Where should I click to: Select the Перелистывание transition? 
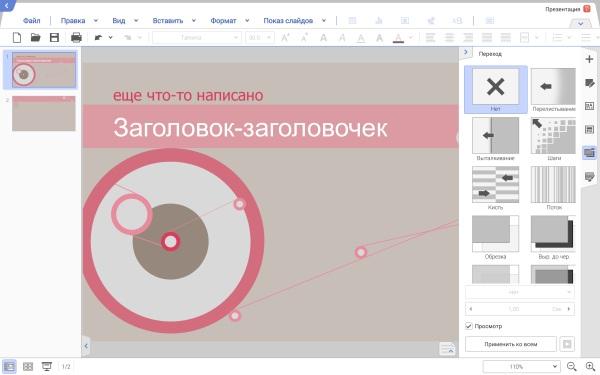coord(553,90)
